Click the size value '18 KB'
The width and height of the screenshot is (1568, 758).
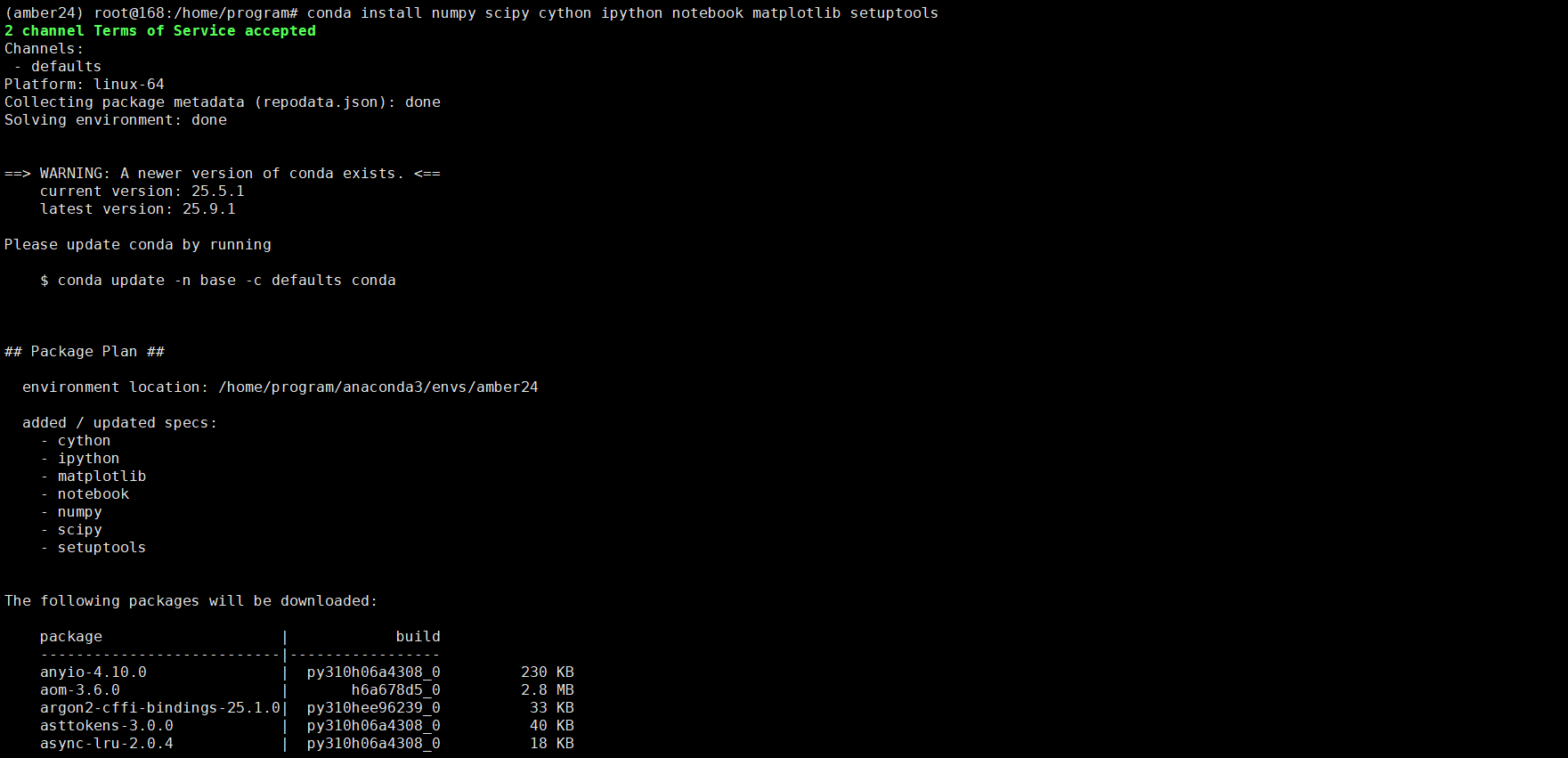[552, 744]
